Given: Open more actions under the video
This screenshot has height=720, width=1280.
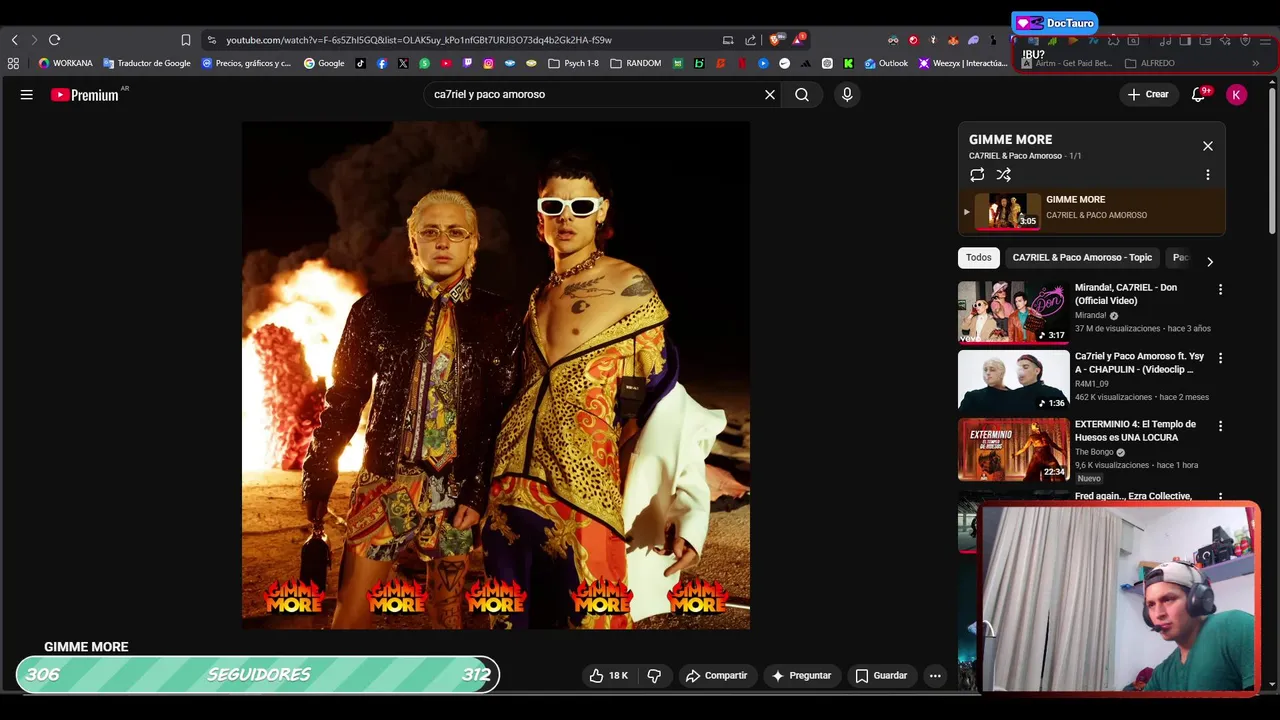Looking at the screenshot, I should pos(935,676).
